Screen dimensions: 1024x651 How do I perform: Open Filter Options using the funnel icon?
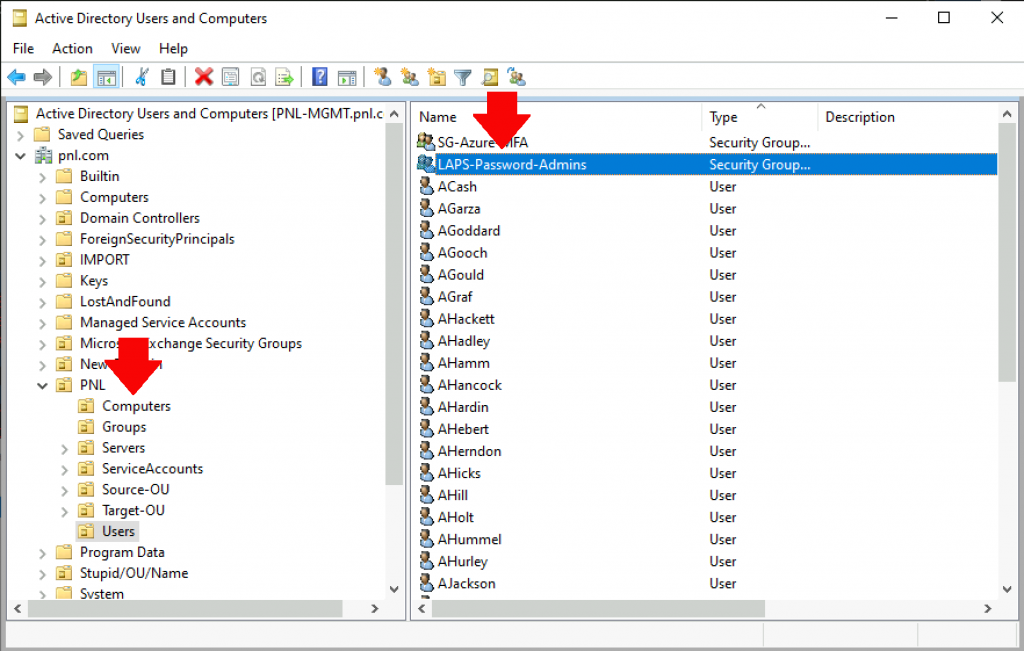[x=462, y=77]
